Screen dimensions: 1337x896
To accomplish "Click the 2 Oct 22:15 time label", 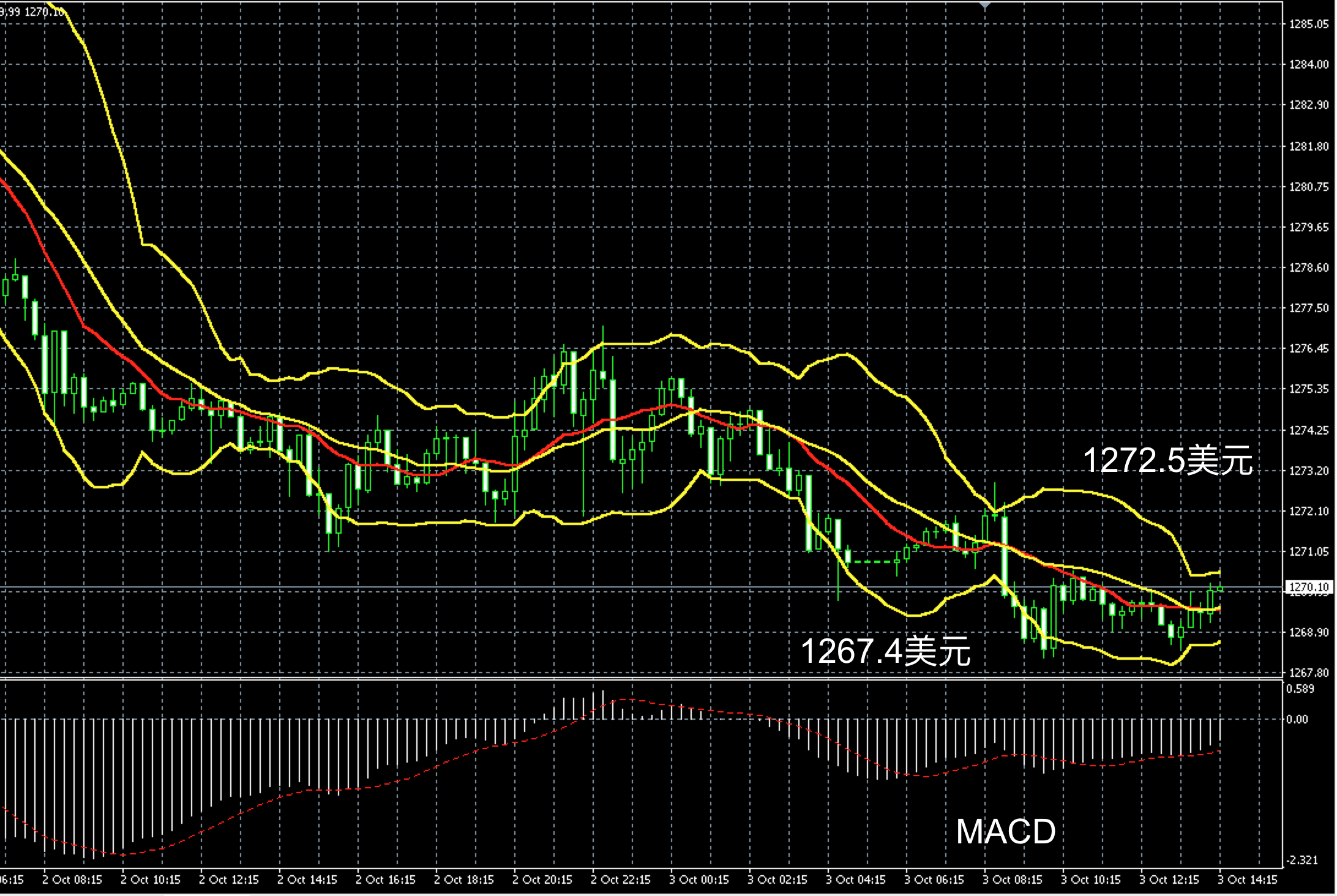I will coord(620,880).
